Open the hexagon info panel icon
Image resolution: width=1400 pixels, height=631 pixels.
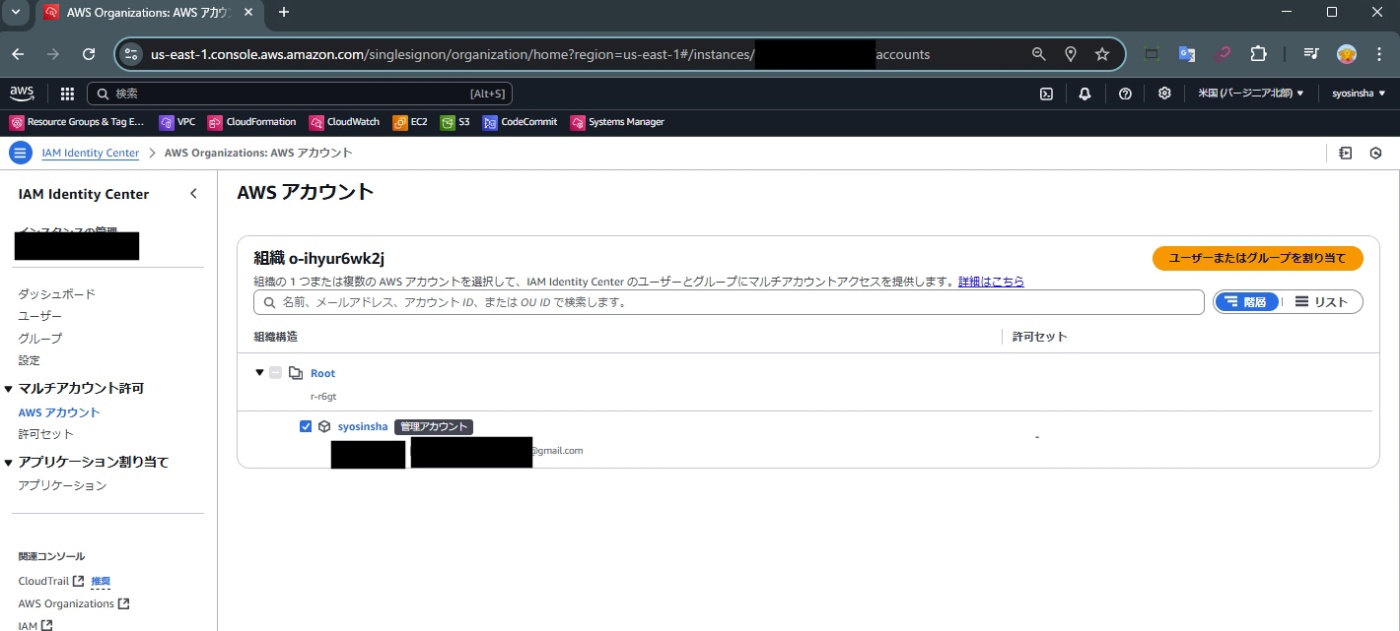click(1376, 153)
